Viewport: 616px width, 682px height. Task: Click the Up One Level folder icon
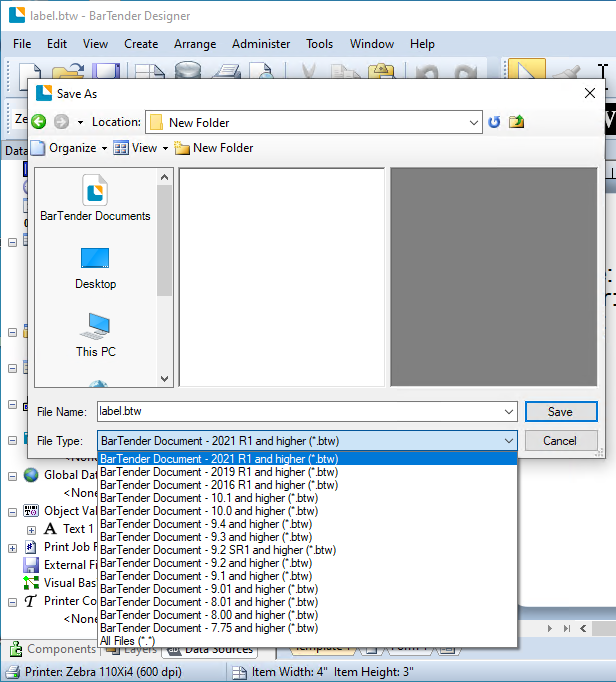click(516, 122)
